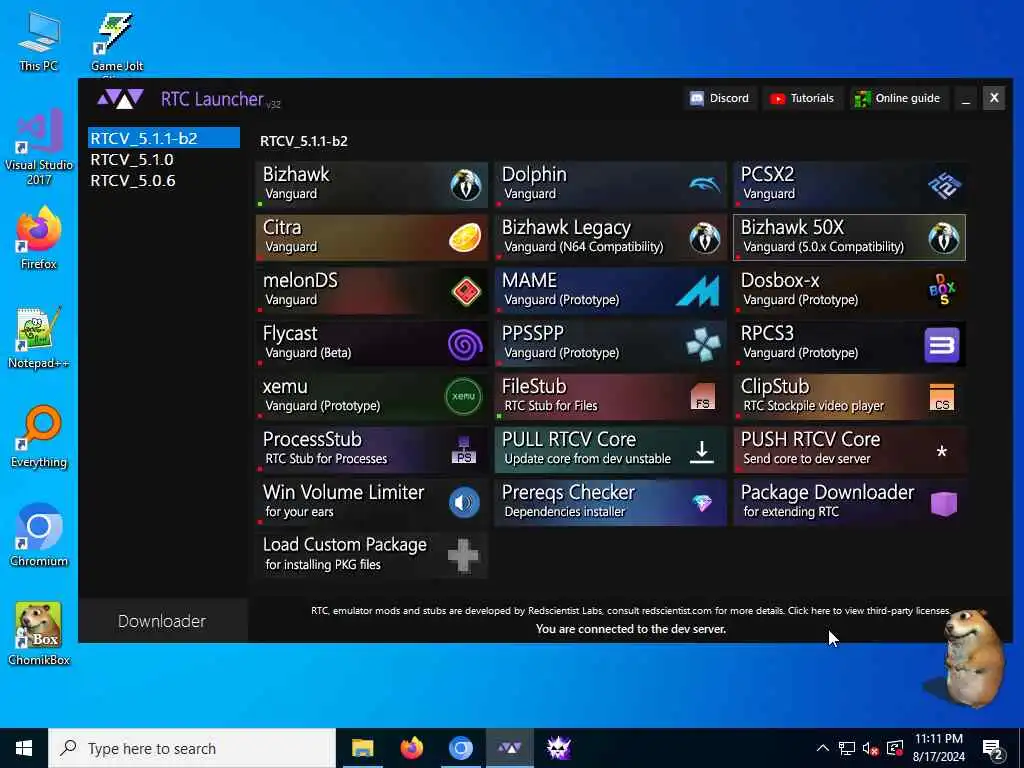This screenshot has height=768, width=1024.
Task: Click the Flycast purple spiral icon
Action: tap(465, 344)
